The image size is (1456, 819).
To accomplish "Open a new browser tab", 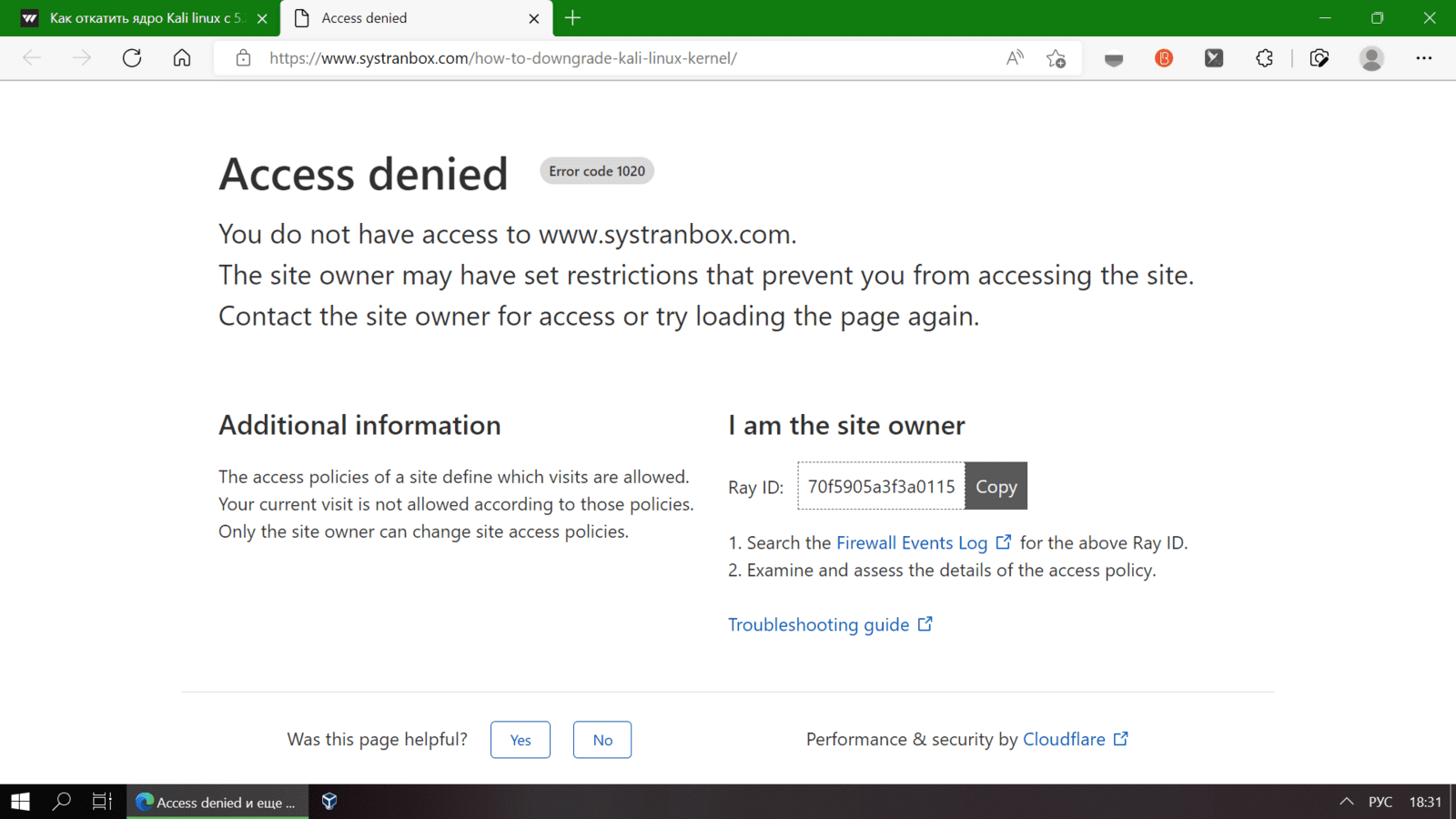I will [572, 18].
